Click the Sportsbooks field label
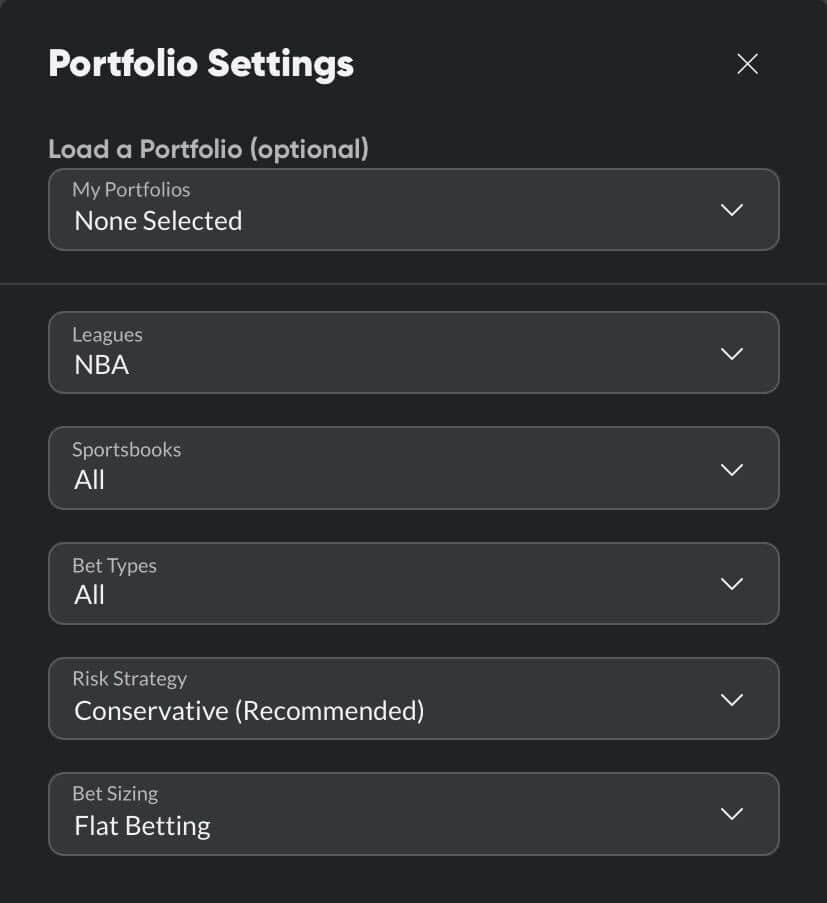827x903 pixels. (x=127, y=450)
